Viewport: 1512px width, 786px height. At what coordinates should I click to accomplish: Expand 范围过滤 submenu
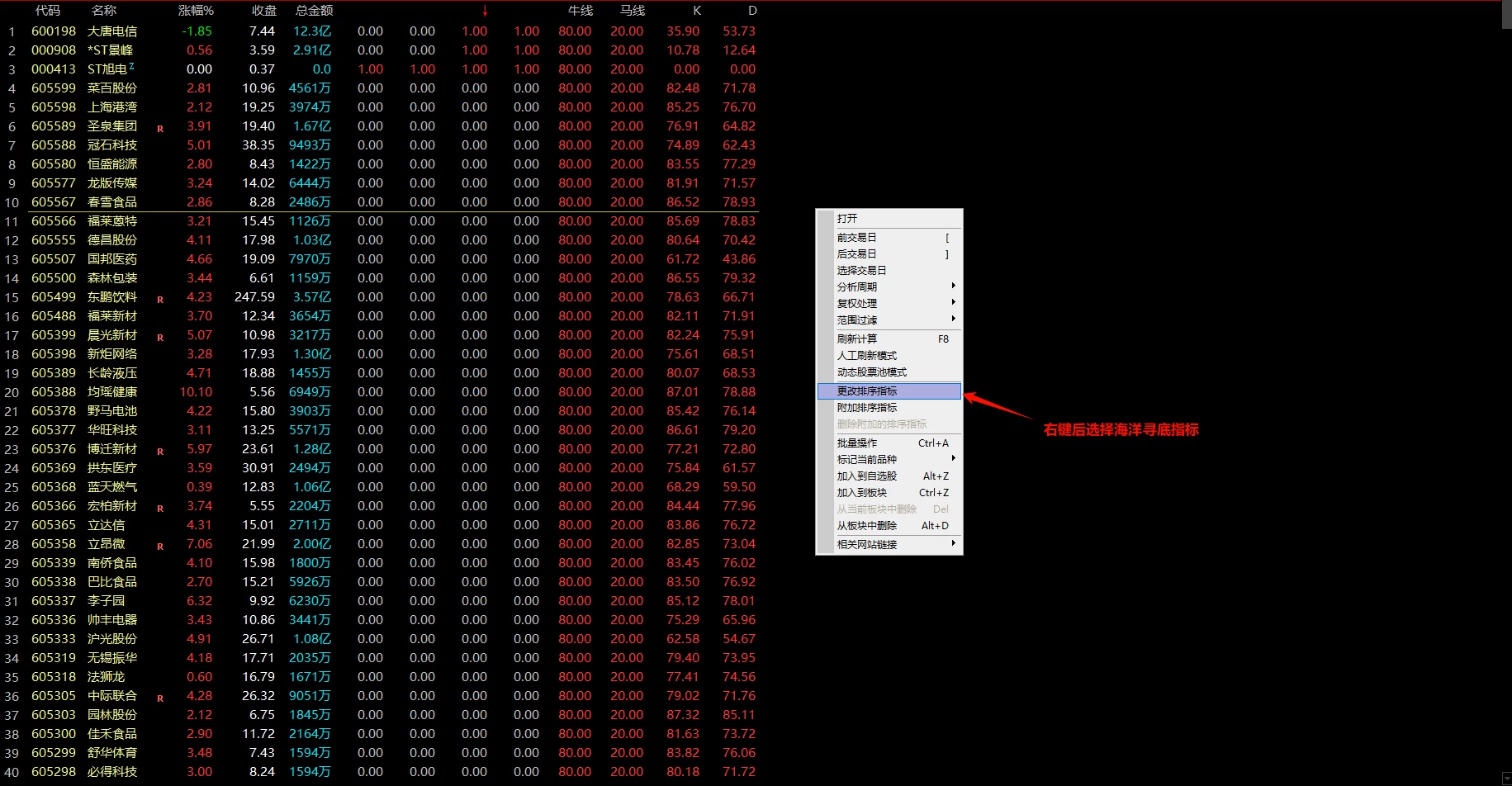tap(898, 320)
